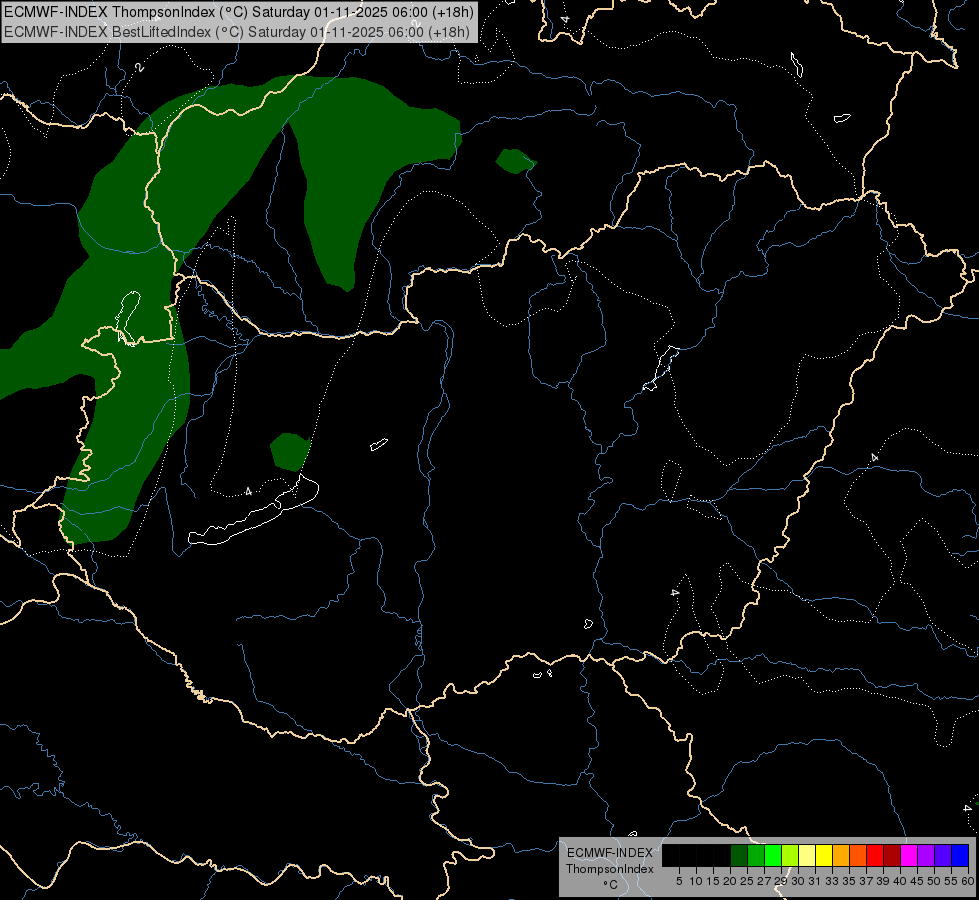Click the bright green 27–29 legend swatch
This screenshot has width=979, height=900.
(x=773, y=855)
